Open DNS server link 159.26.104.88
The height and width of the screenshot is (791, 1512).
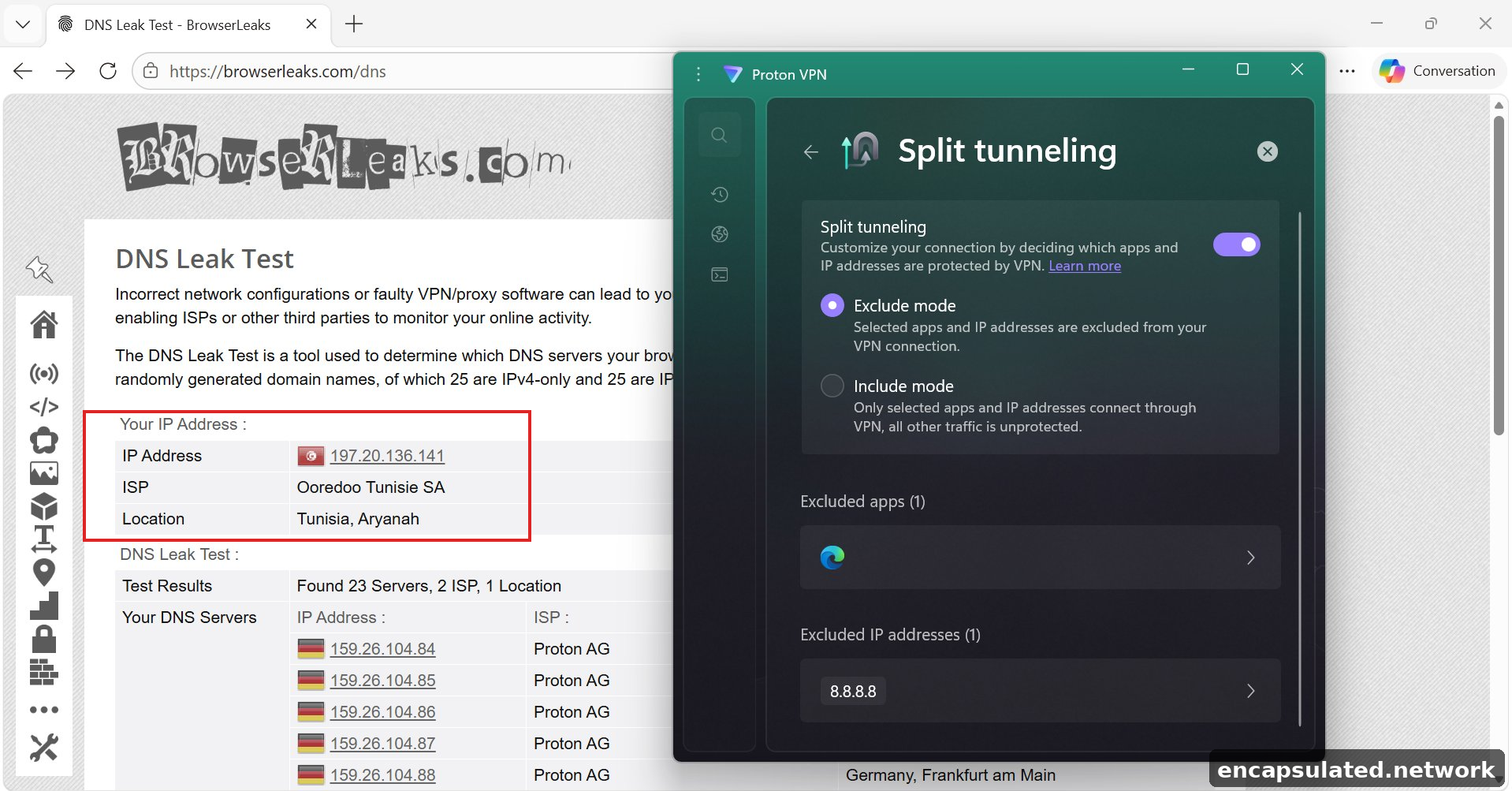[382, 775]
